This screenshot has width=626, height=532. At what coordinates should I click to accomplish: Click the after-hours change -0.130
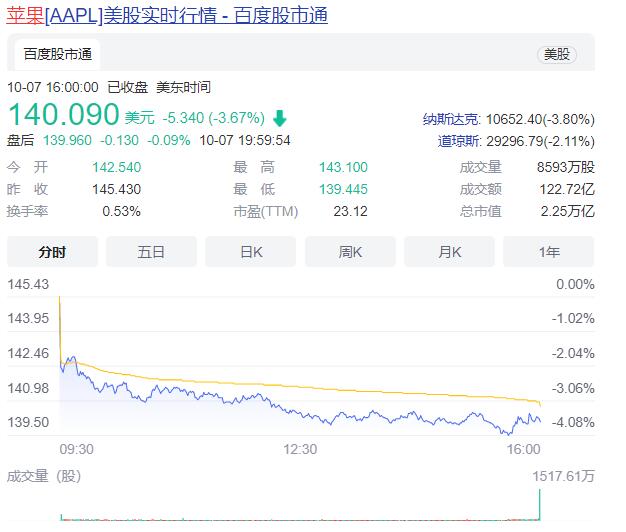click(x=119, y=140)
